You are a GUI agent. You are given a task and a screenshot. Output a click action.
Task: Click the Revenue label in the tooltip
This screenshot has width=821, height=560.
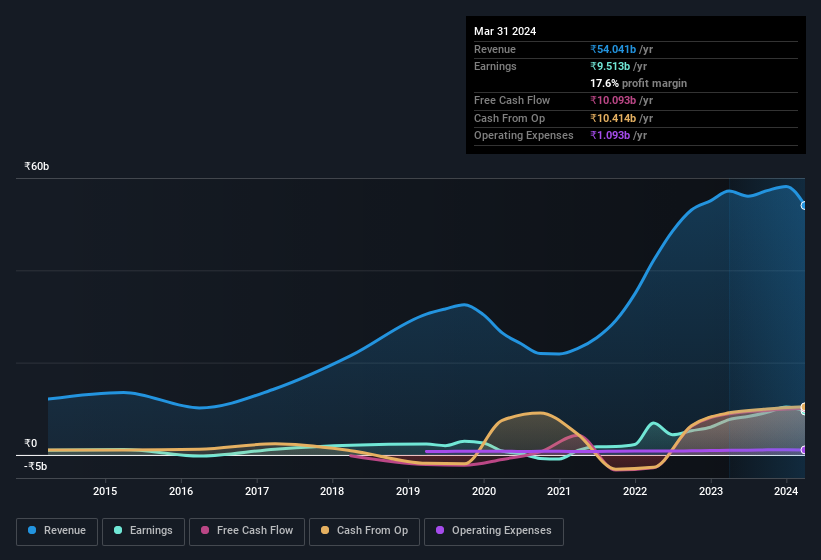[x=495, y=49]
